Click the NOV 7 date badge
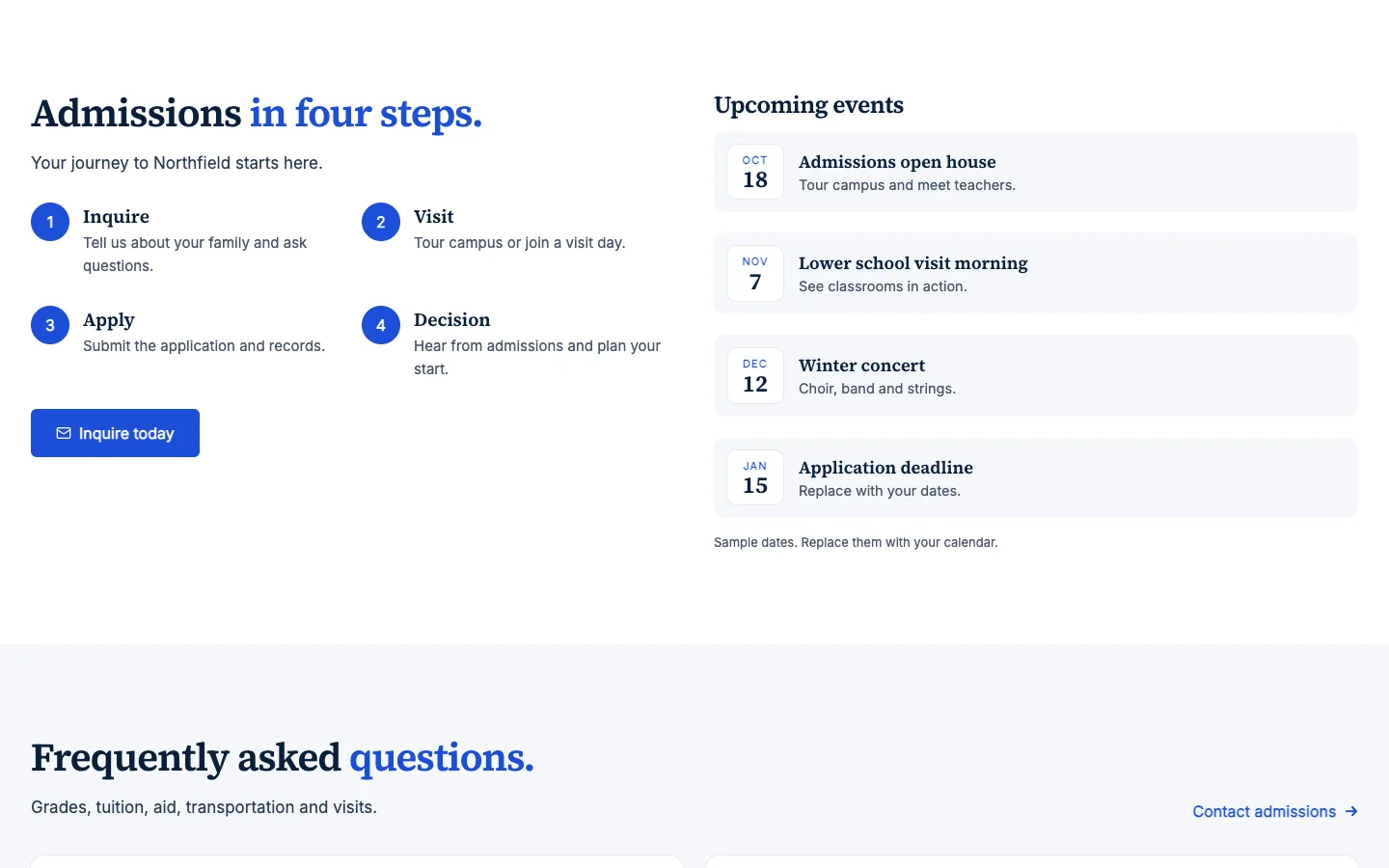This screenshot has width=1389, height=868. coord(755,273)
